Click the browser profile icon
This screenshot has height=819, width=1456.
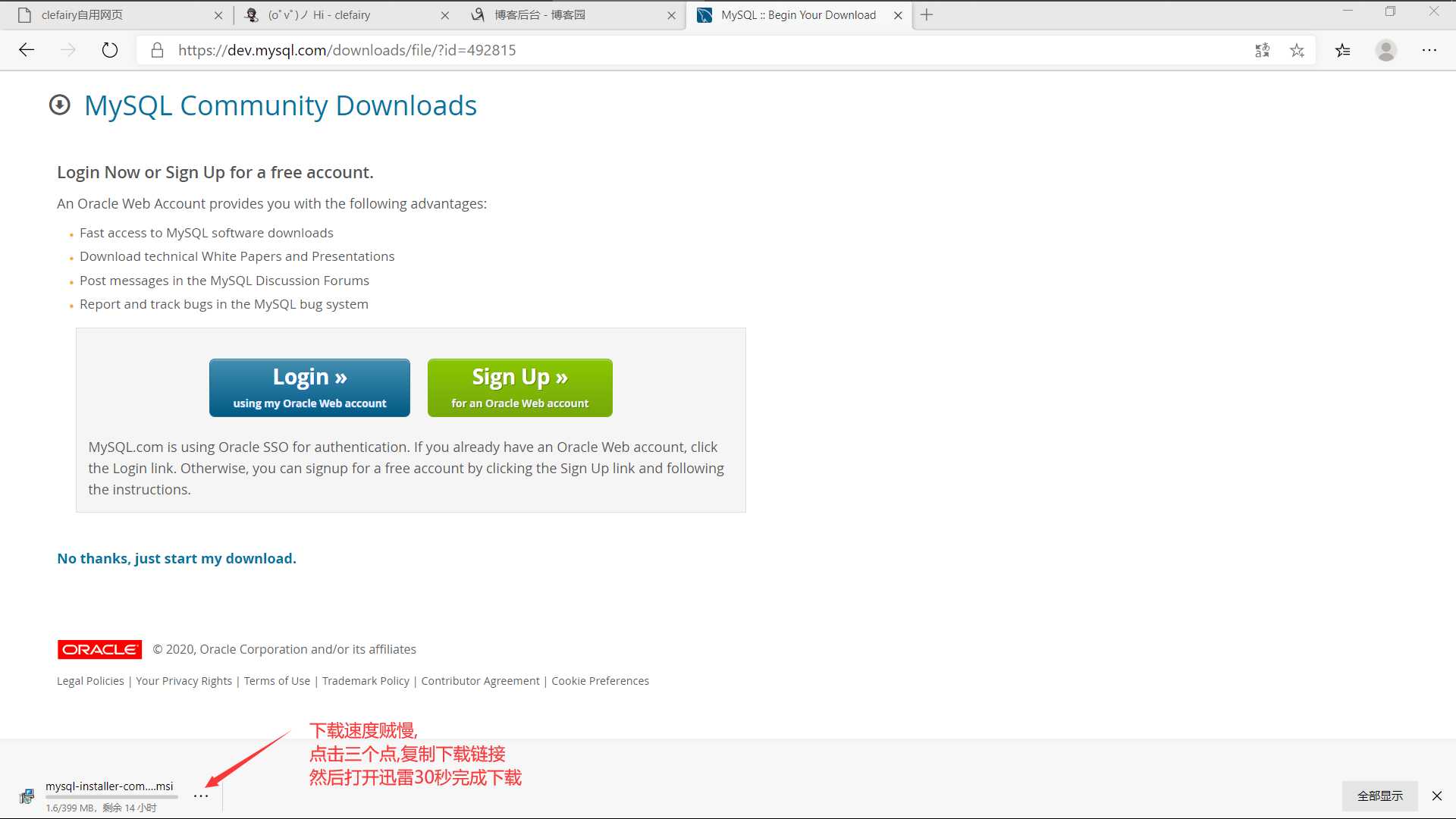click(1387, 50)
